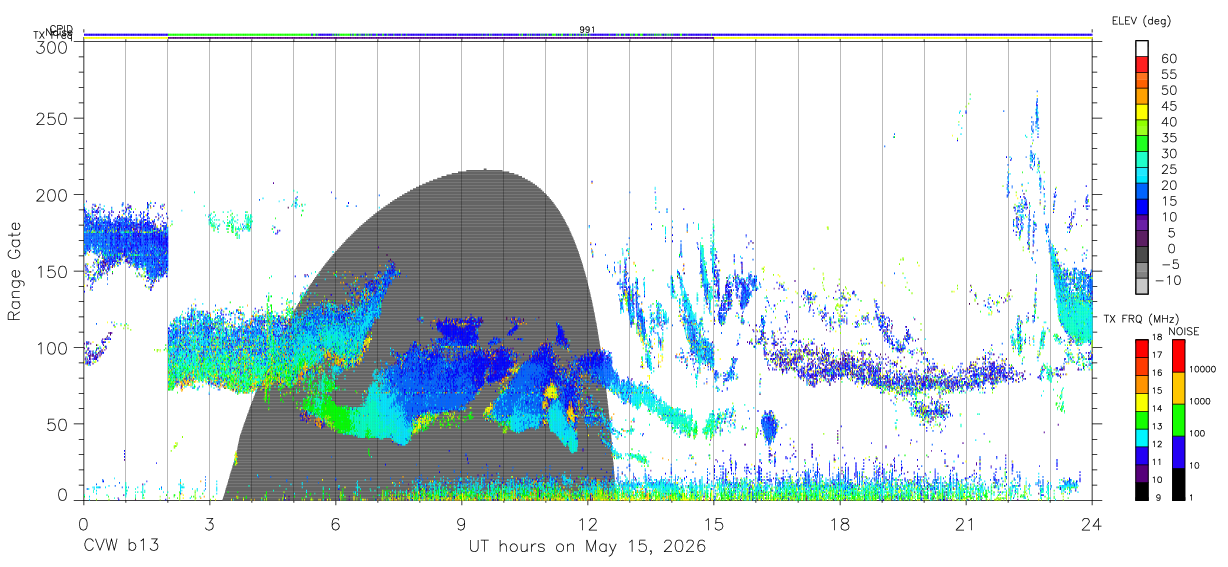1228x567 pixels.
Task: Click the "18" tick on the UT hours axis
Action: tap(840, 523)
